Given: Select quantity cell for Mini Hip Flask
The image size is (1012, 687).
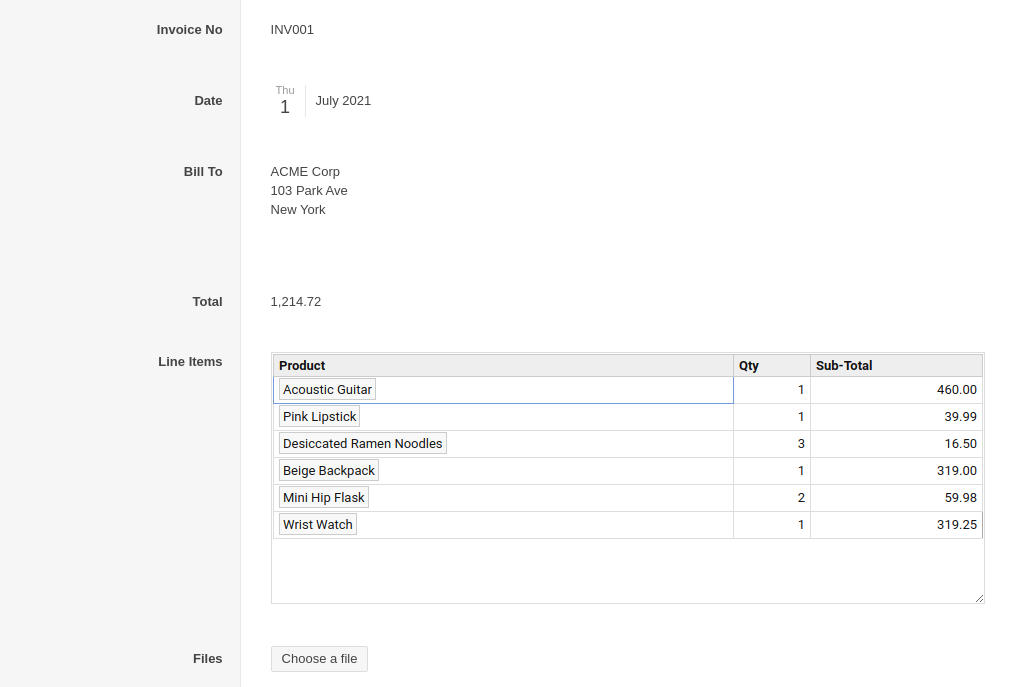Looking at the screenshot, I should [x=771, y=498].
